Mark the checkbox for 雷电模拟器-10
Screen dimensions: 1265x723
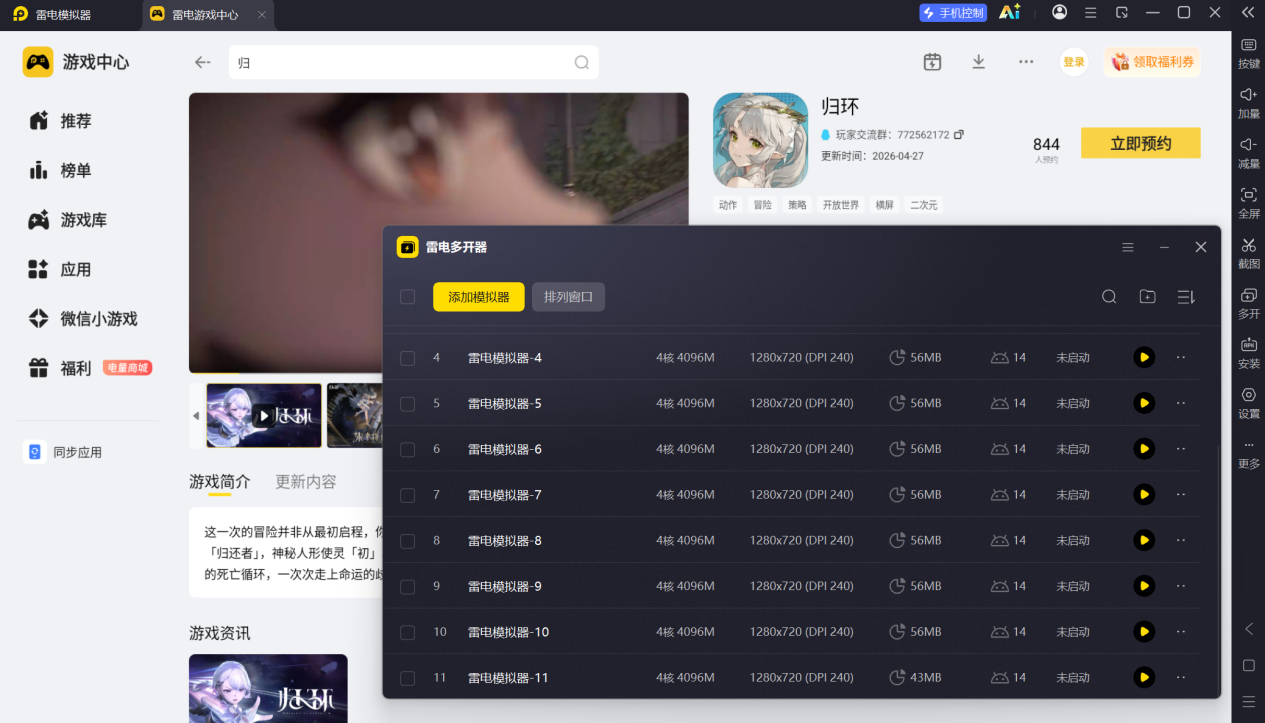pyautogui.click(x=407, y=632)
